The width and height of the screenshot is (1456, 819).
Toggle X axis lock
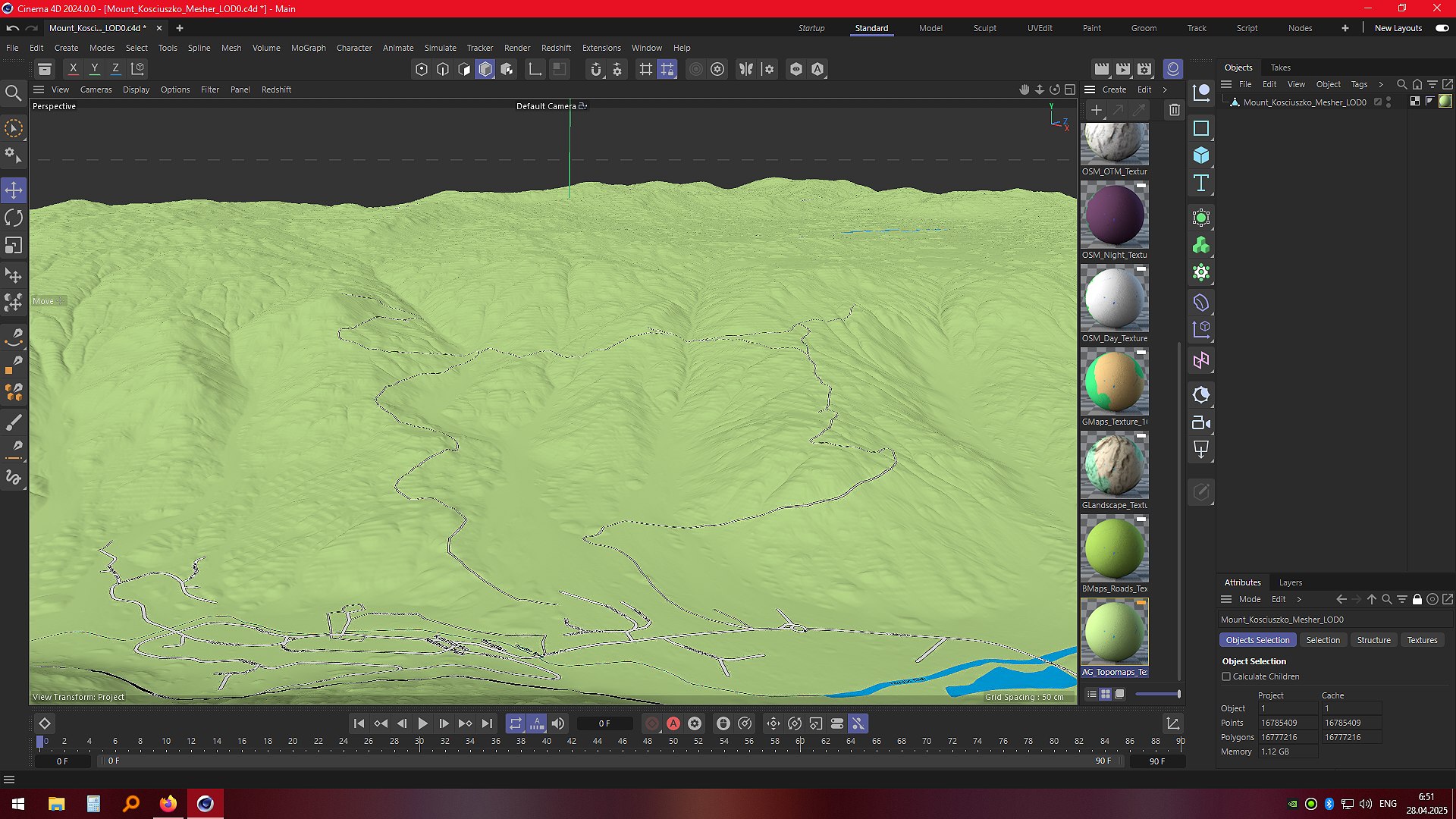[x=74, y=69]
